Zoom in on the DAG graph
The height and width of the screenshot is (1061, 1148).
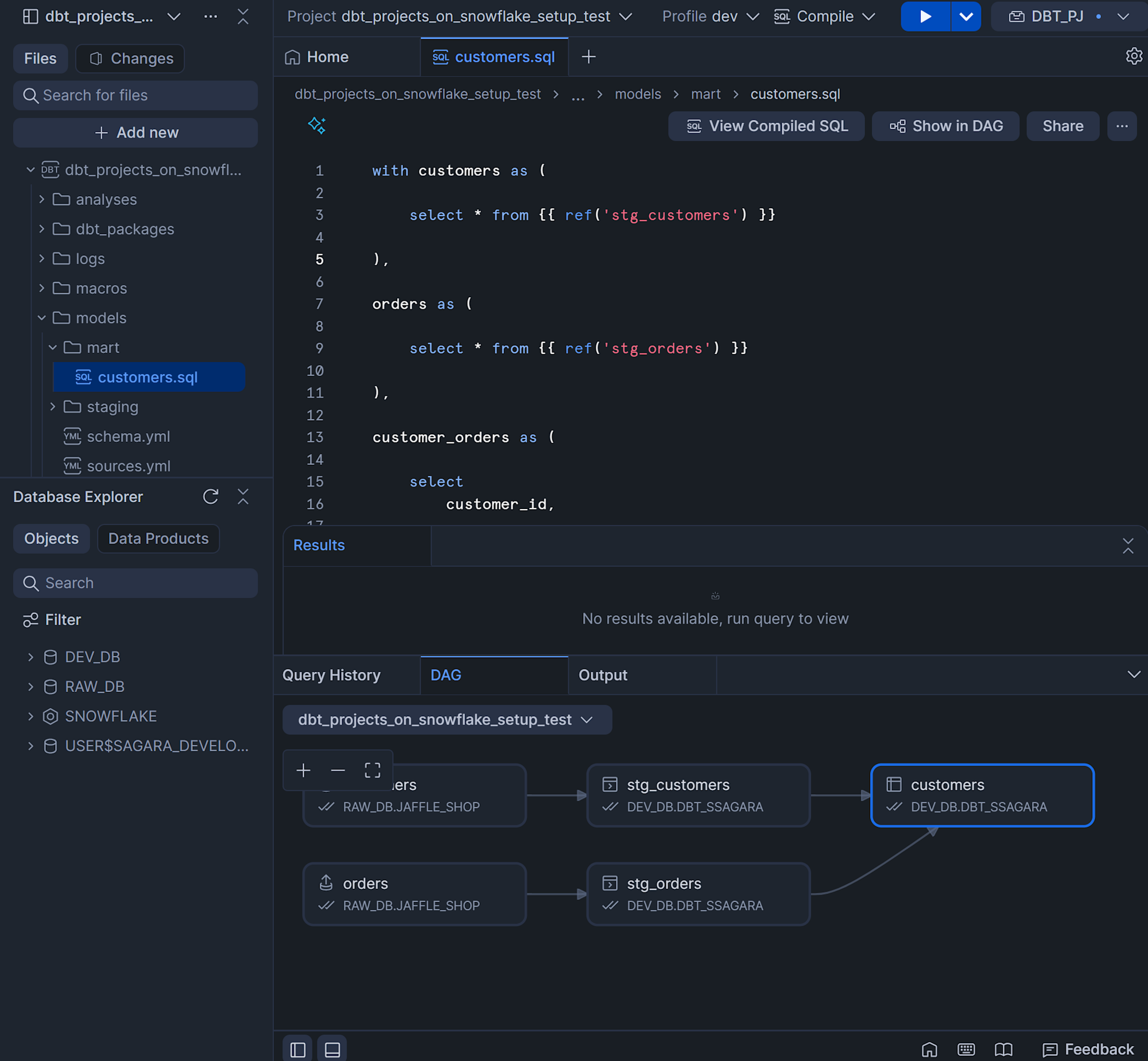tap(303, 770)
